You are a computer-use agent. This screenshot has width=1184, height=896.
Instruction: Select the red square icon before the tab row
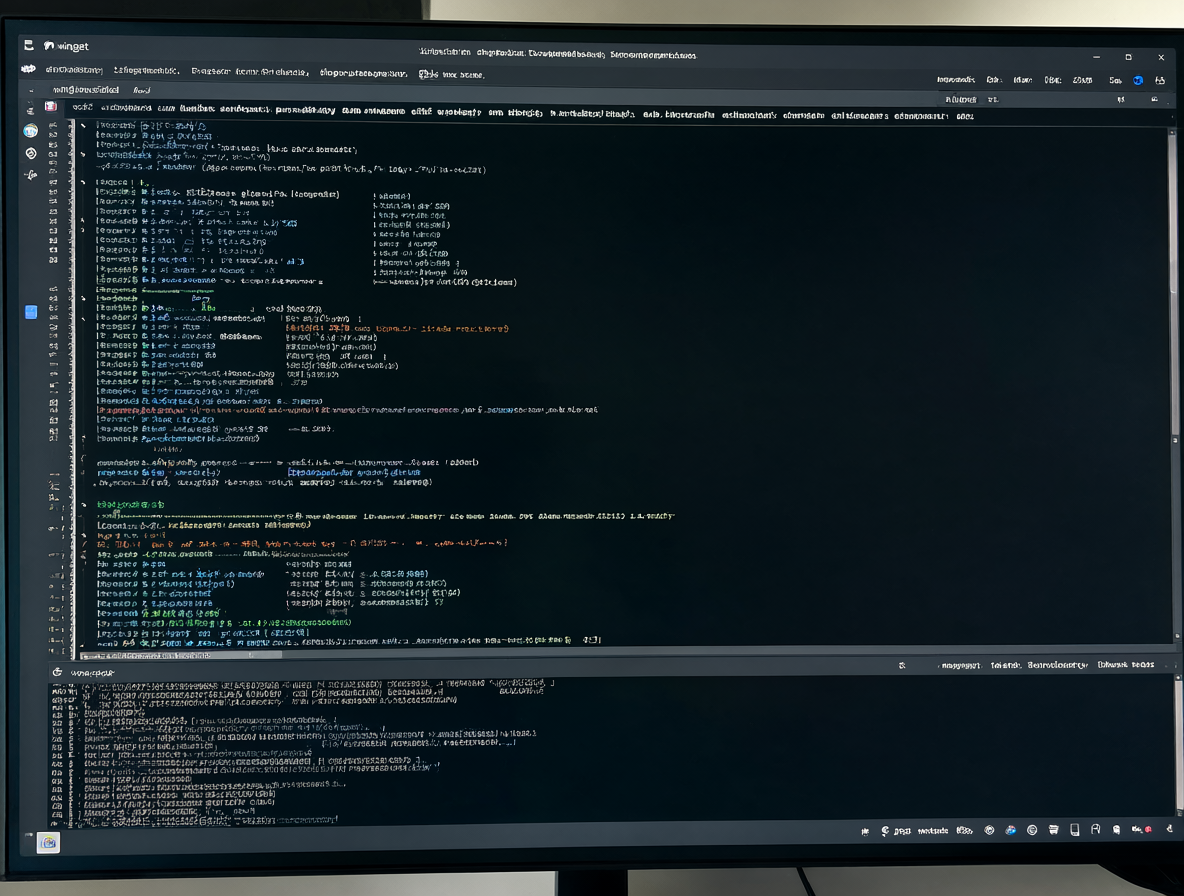point(51,106)
